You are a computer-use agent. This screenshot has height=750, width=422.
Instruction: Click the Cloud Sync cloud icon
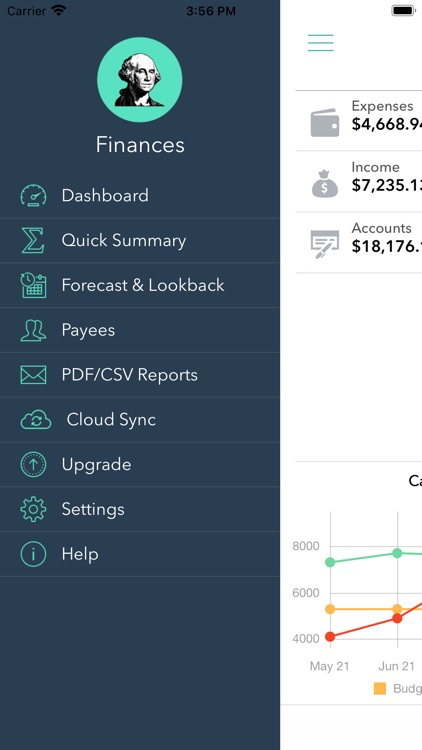point(35,419)
